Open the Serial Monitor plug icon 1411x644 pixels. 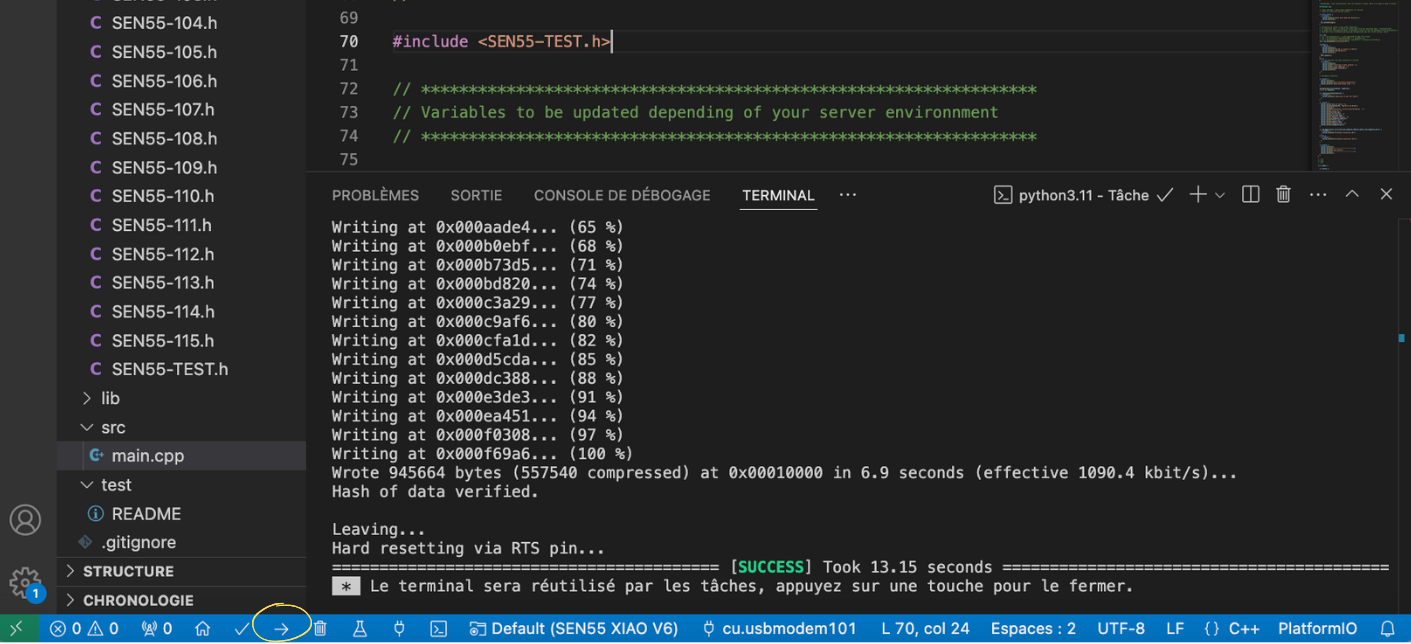pos(399,629)
